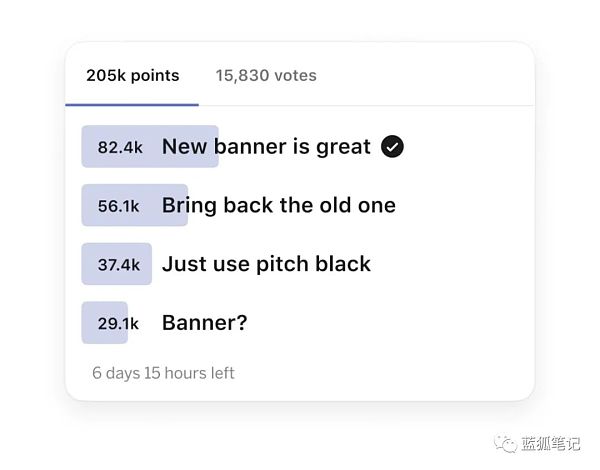Image resolution: width=600 pixels, height=470 pixels.
Task: Click the 29.1k points value
Action: click(118, 323)
